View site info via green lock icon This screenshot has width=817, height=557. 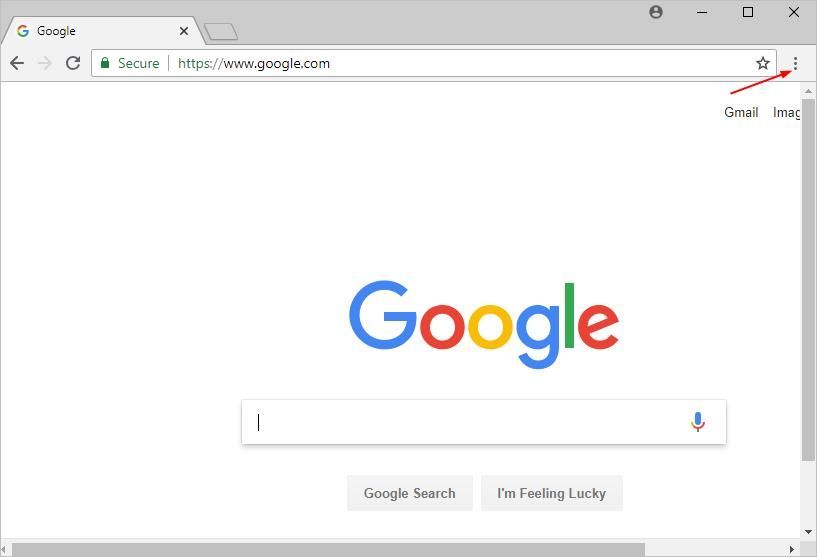pyautogui.click(x=105, y=63)
